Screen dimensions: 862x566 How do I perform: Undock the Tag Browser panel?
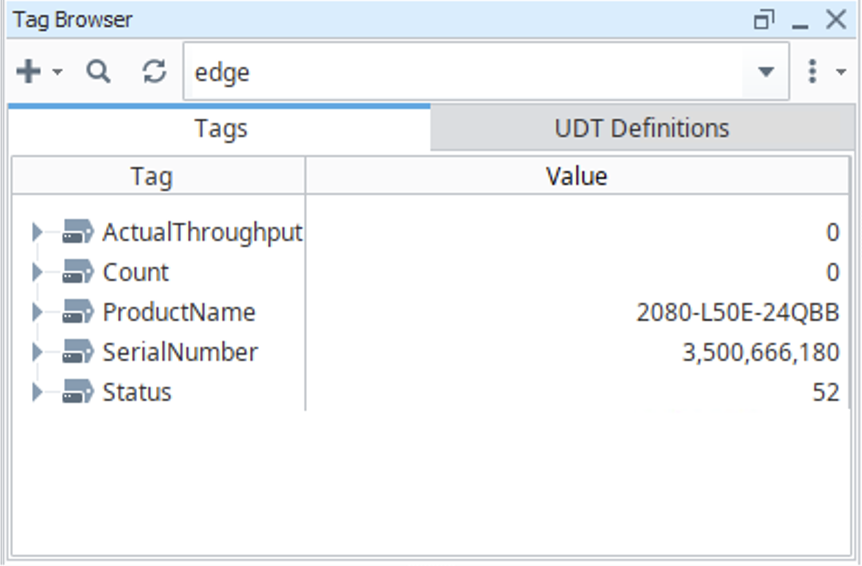point(764,20)
